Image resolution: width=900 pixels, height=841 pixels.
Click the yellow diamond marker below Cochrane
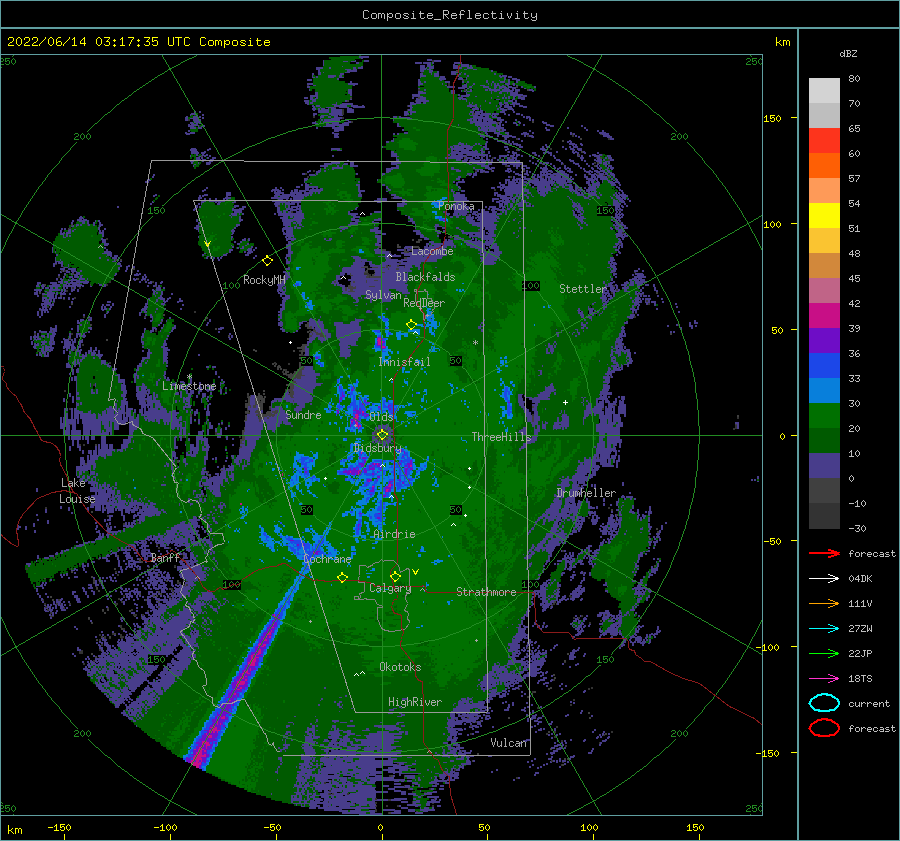coord(342,577)
